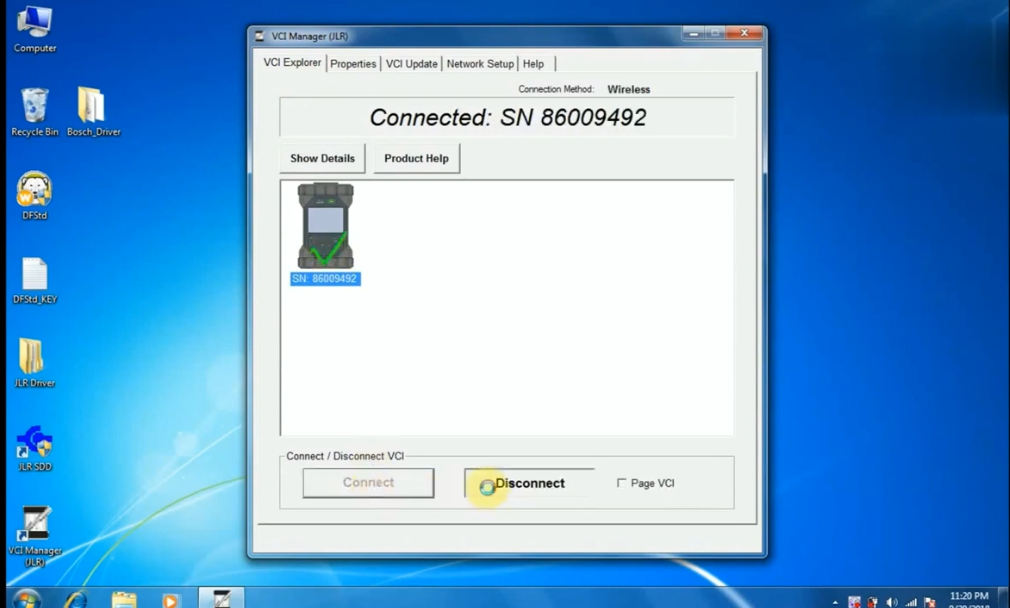Click the wireless signal tray icon
This screenshot has width=1010, height=608.
[x=911, y=602]
